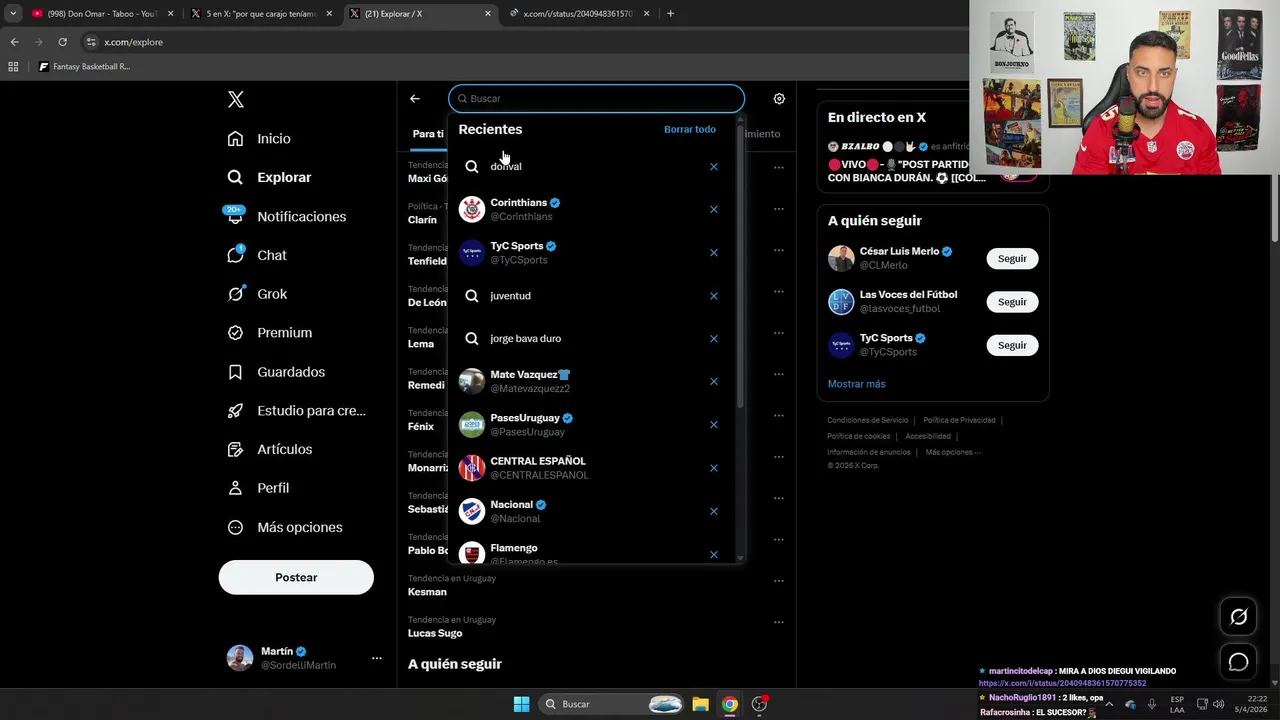
Task: Open more options for Tenfield trend
Action: 778,250
